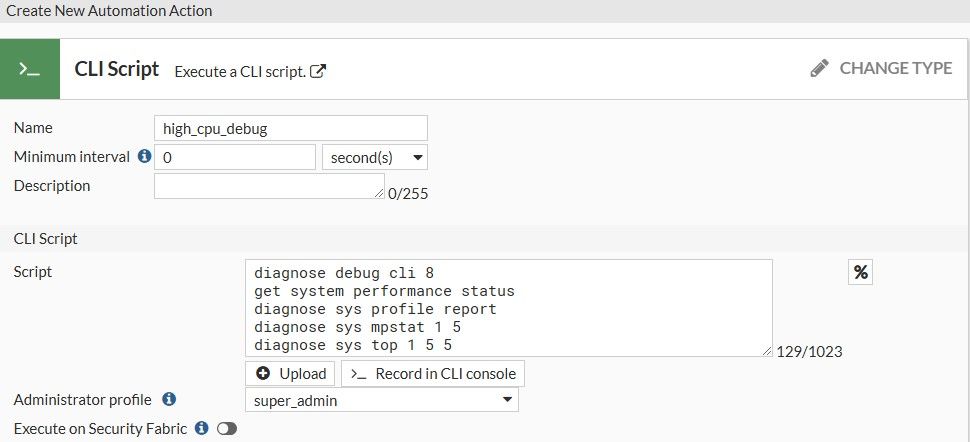This screenshot has height=442, width=970.
Task: Click into the empty Description text box
Action: click(x=268, y=186)
